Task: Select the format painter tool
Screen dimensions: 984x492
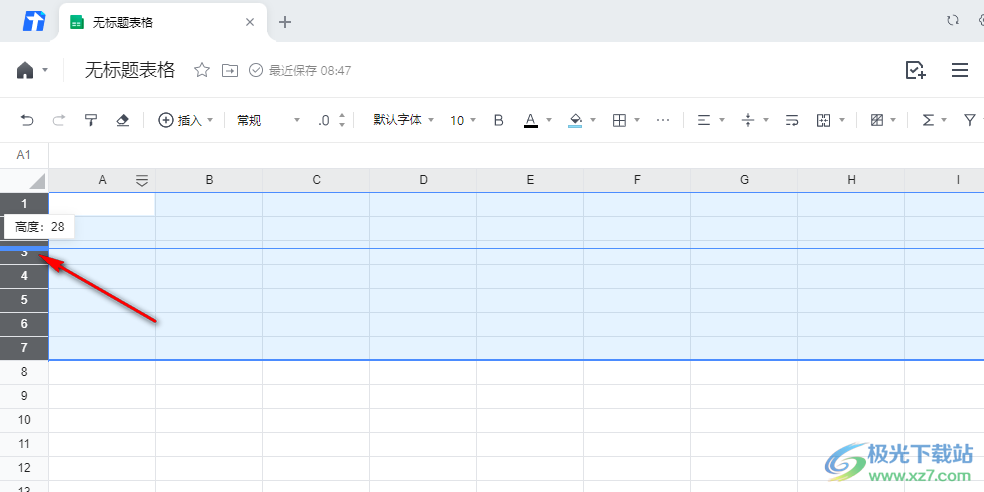Action: (91, 120)
